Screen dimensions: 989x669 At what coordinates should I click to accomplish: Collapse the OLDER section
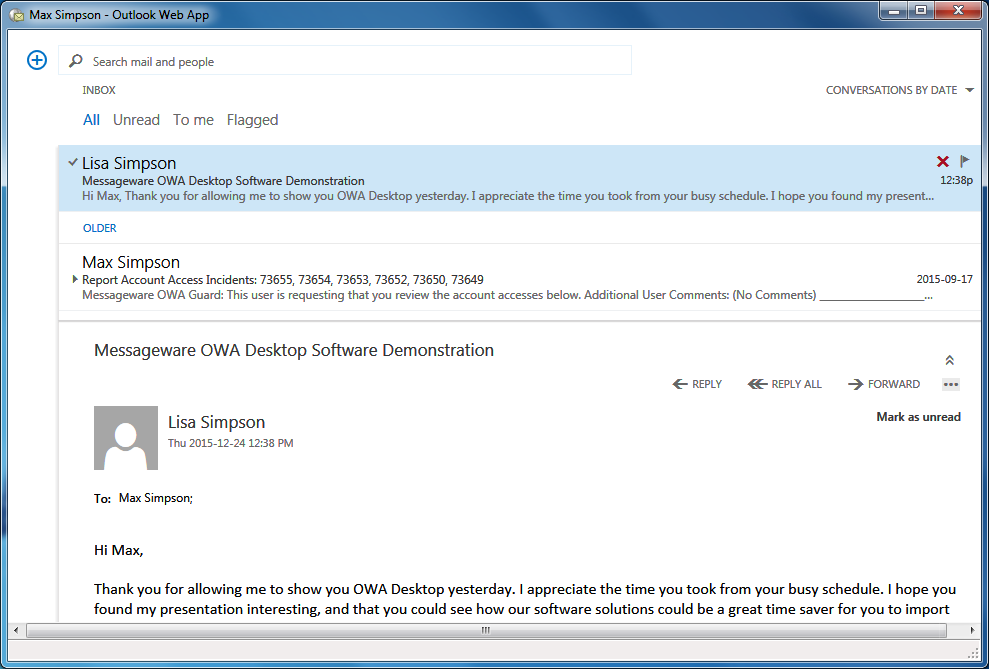(99, 228)
